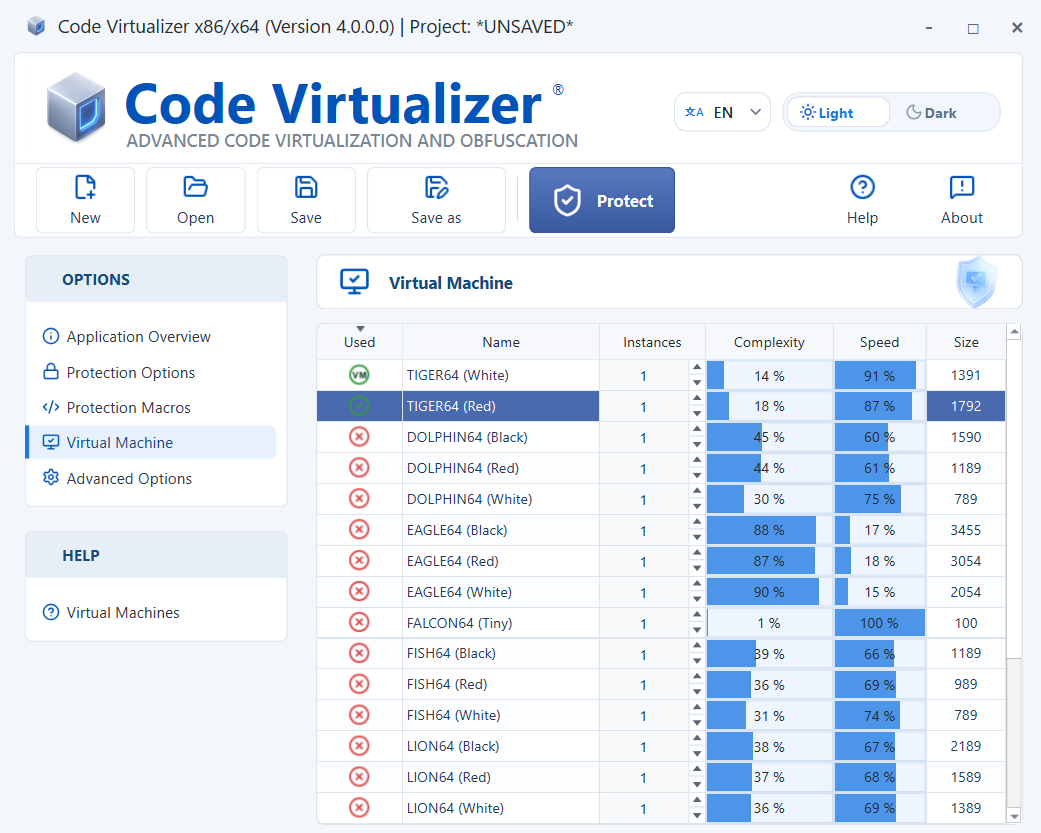The height and width of the screenshot is (833, 1041).
Task: Click the instances field of FISH64 (White)
Action: point(644,716)
